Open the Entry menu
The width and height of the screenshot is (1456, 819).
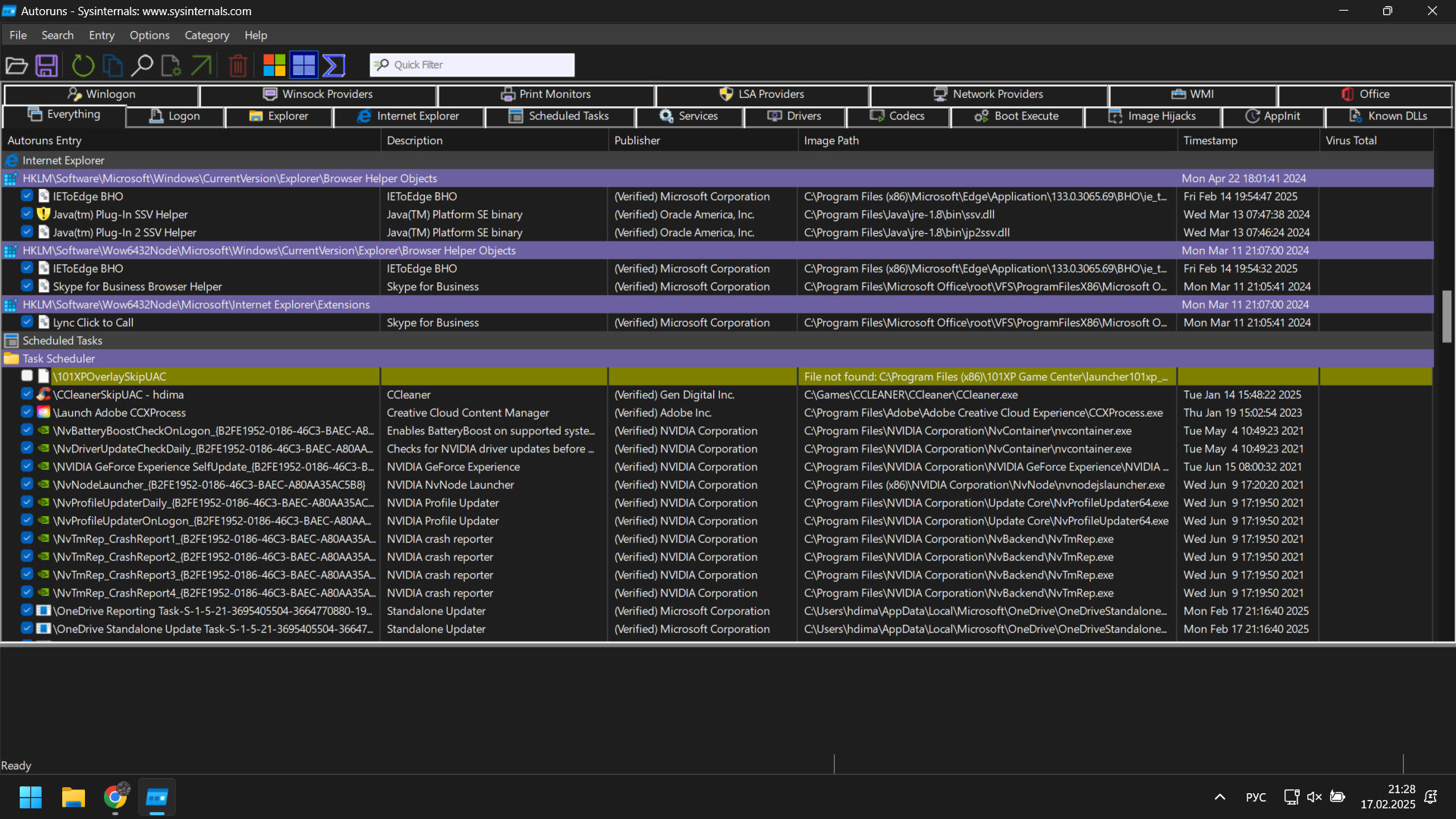[102, 35]
